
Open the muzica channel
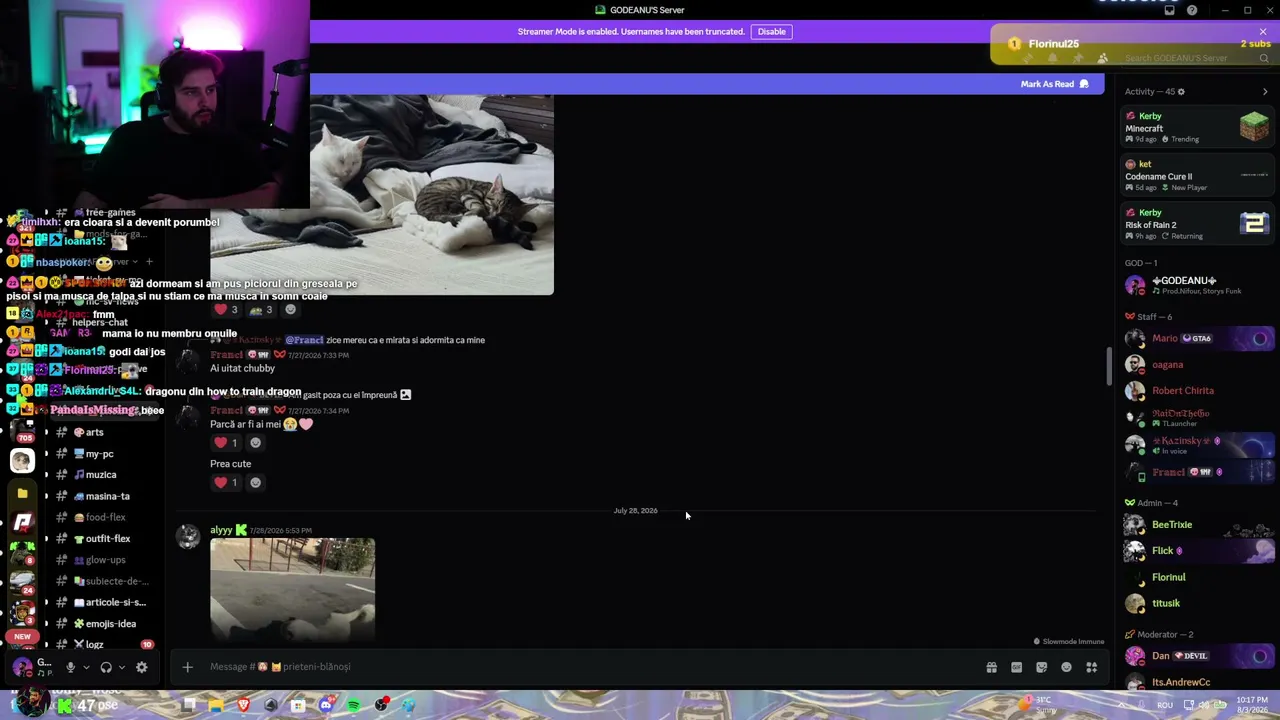pyautogui.click(x=100, y=475)
